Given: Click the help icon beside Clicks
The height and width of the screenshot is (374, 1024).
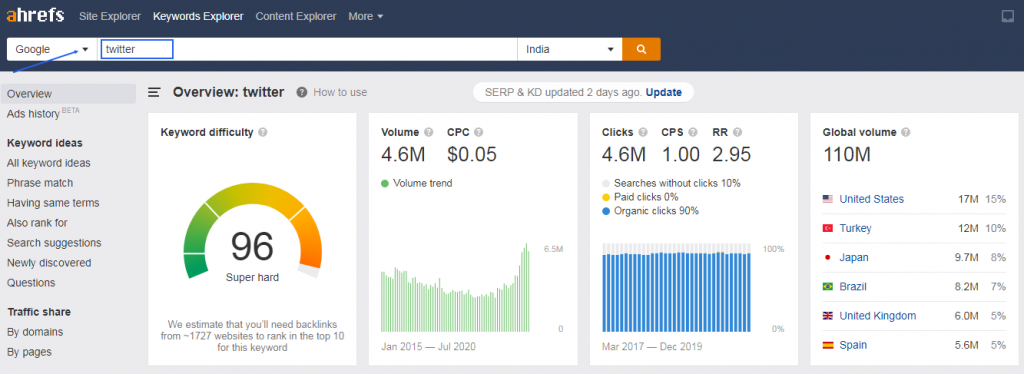Looking at the screenshot, I should pos(643,132).
